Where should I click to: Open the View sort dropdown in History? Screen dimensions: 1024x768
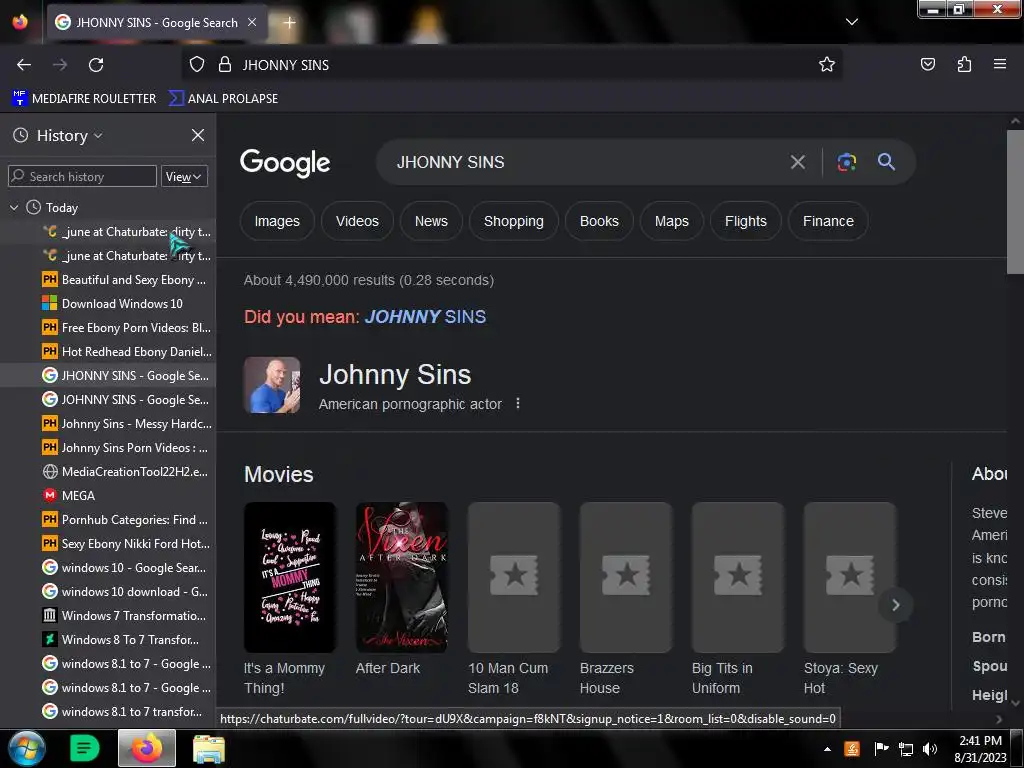(x=184, y=176)
